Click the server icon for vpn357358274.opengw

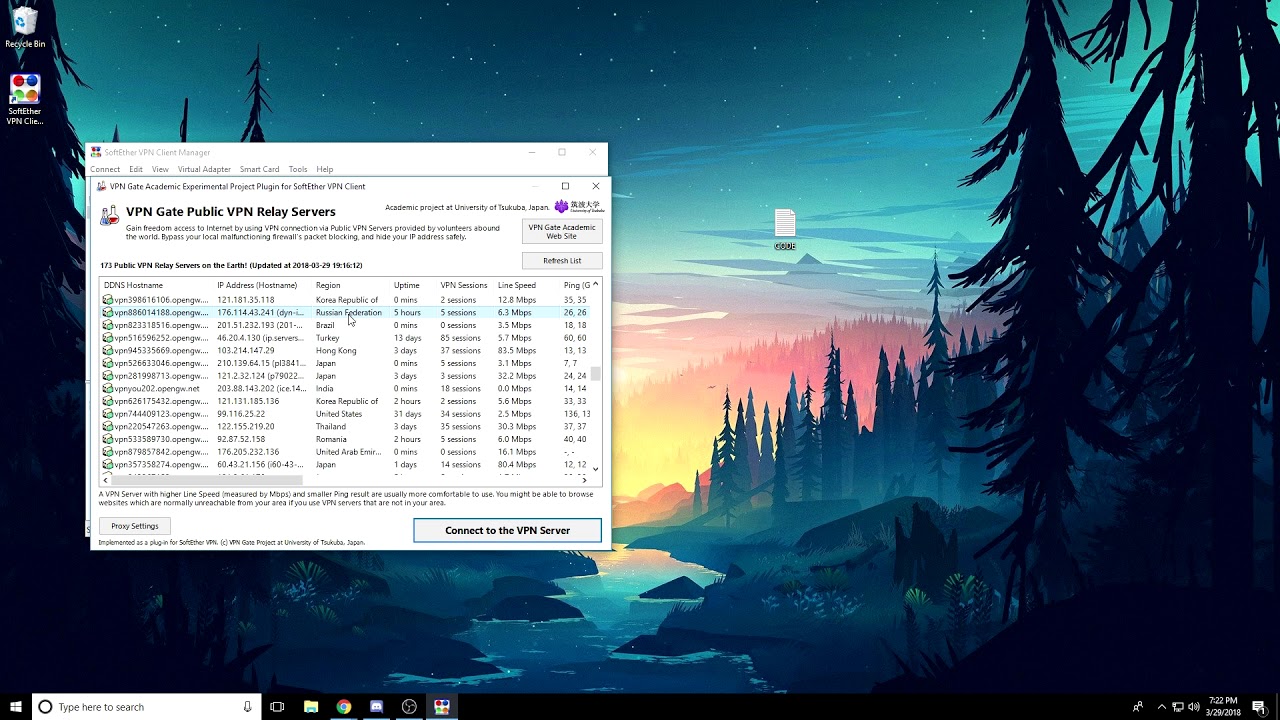coord(108,465)
